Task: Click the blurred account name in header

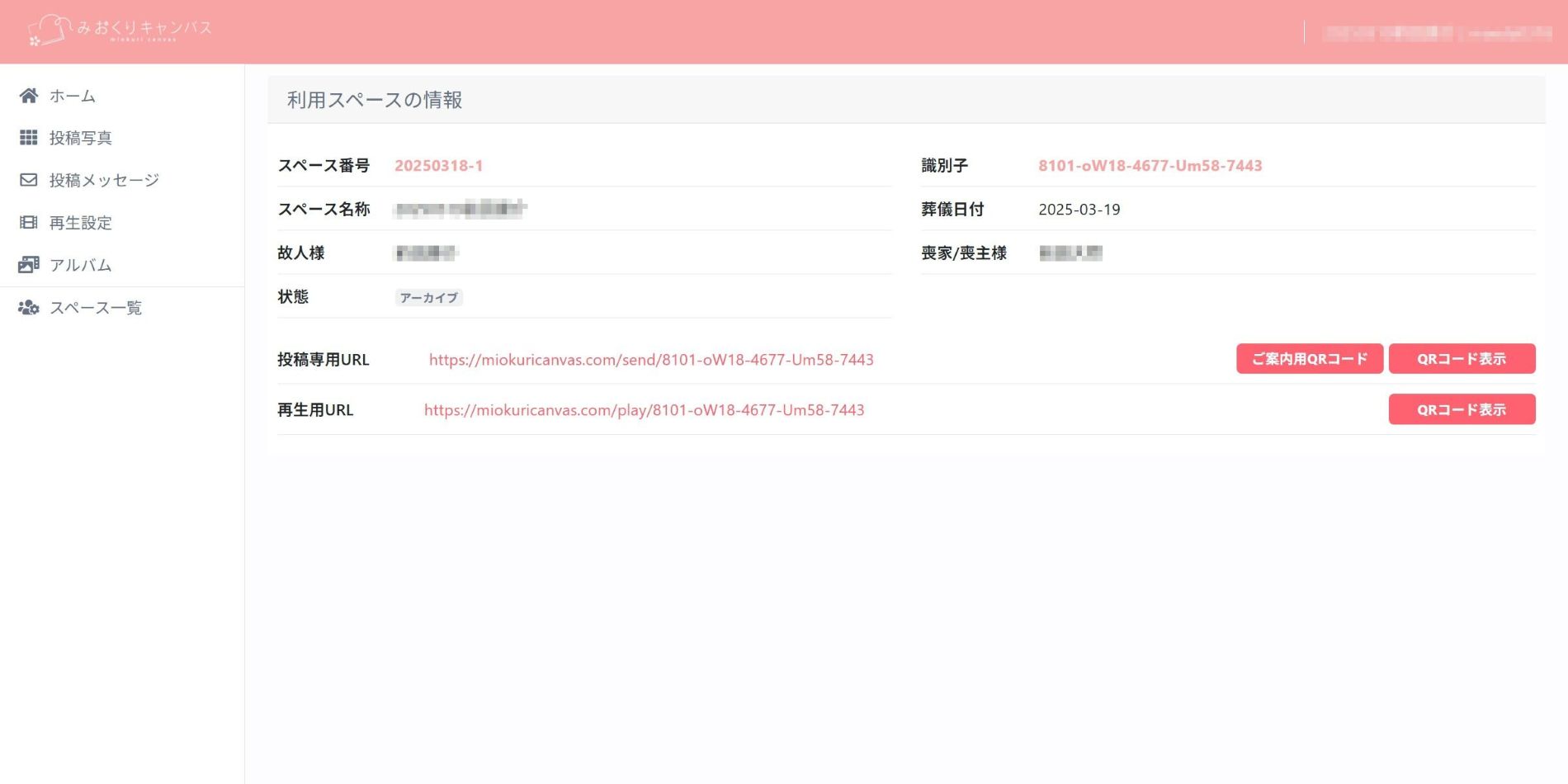Action: (x=1436, y=33)
